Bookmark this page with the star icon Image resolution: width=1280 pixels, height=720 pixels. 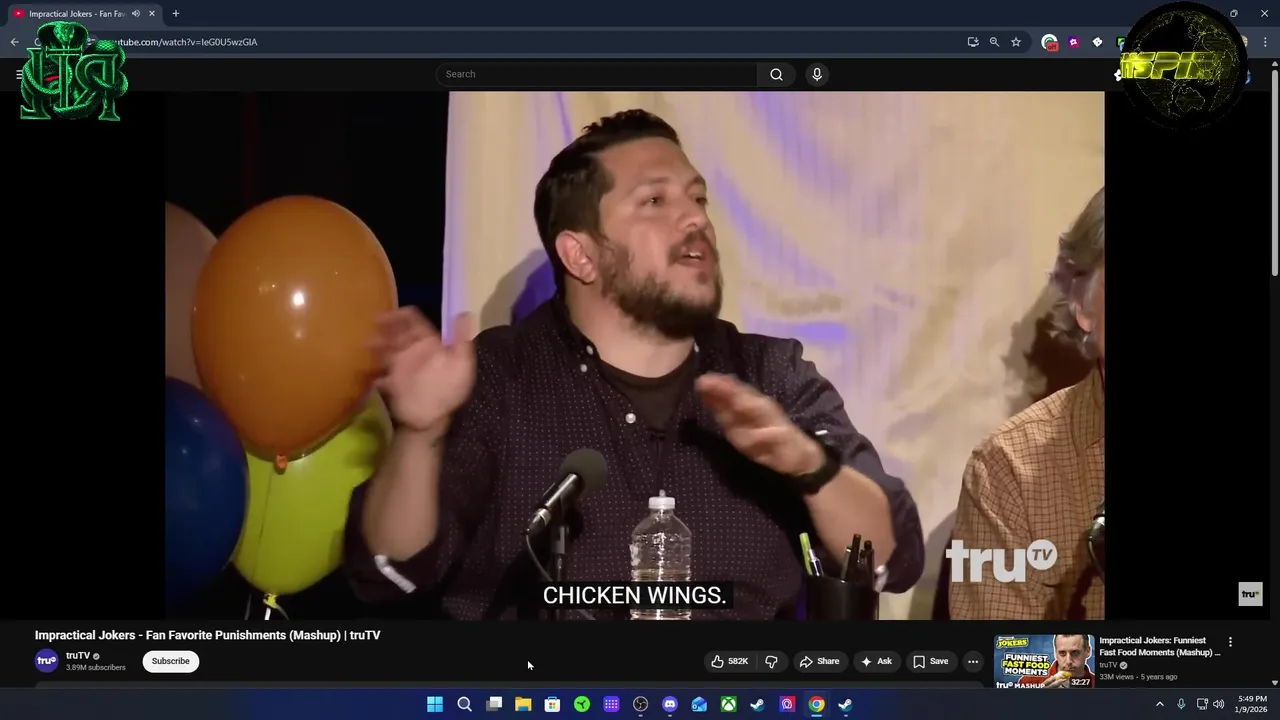(x=1016, y=42)
